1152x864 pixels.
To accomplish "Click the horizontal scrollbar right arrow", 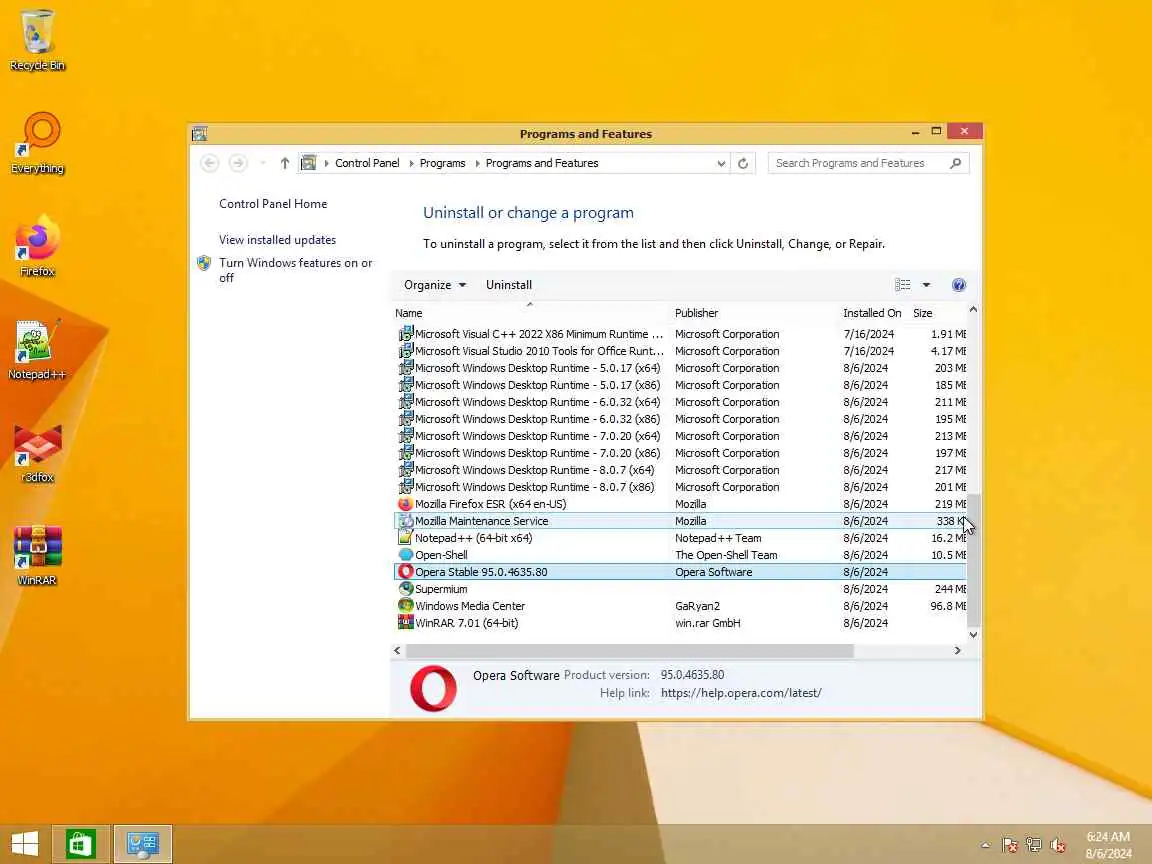I will pyautogui.click(x=957, y=650).
